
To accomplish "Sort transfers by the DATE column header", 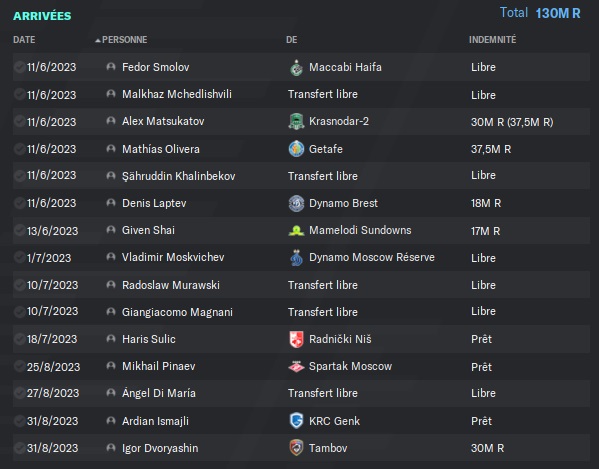I will pyautogui.click(x=24, y=40).
